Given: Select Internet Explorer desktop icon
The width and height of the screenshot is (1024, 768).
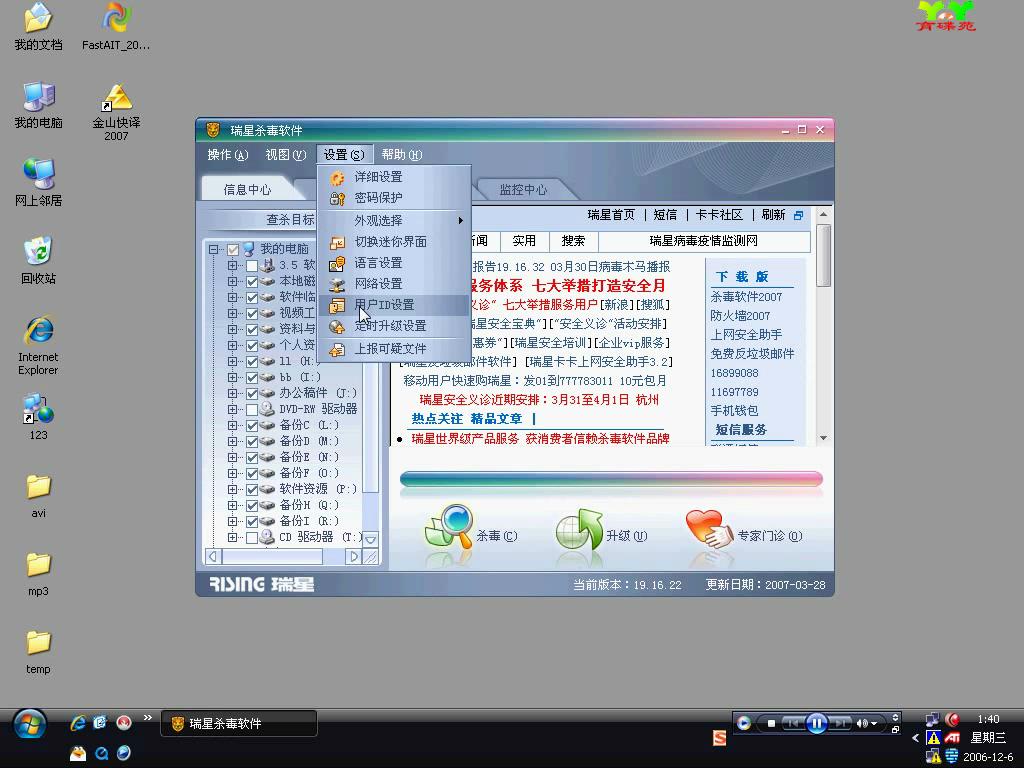Looking at the screenshot, I should [x=39, y=345].
